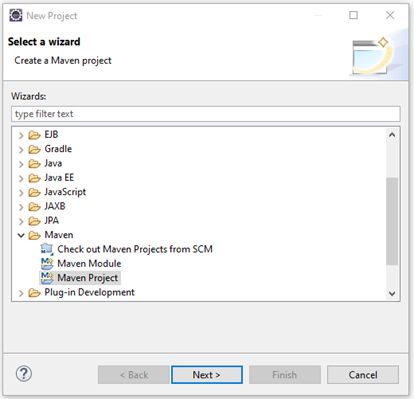Expand the Plug-in Development category
The width and height of the screenshot is (414, 399).
[x=21, y=293]
